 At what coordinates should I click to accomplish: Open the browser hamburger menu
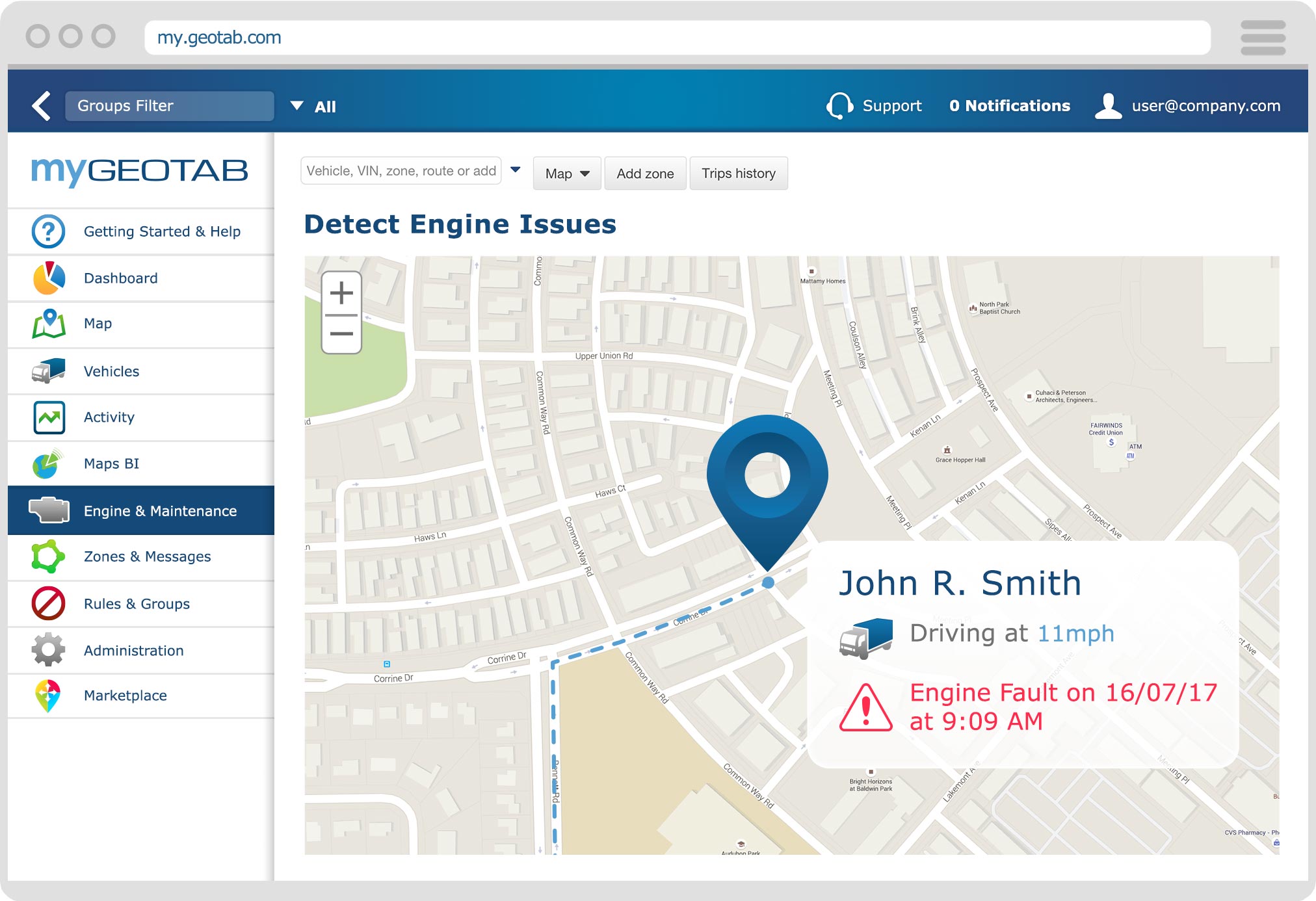tap(1263, 38)
